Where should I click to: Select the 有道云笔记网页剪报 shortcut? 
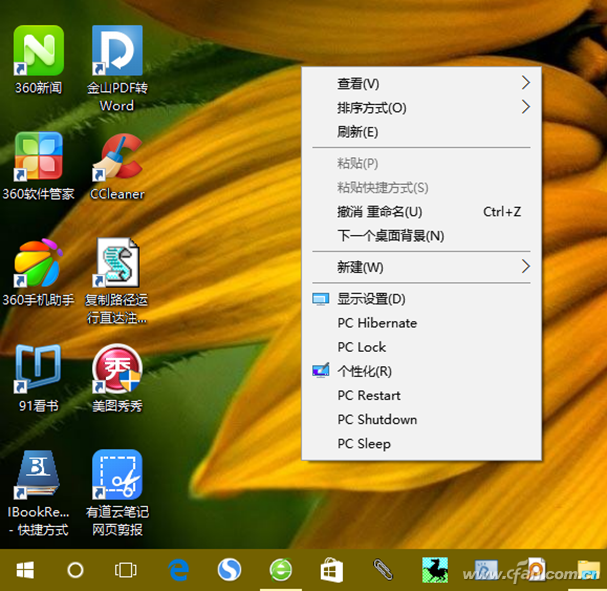(117, 476)
